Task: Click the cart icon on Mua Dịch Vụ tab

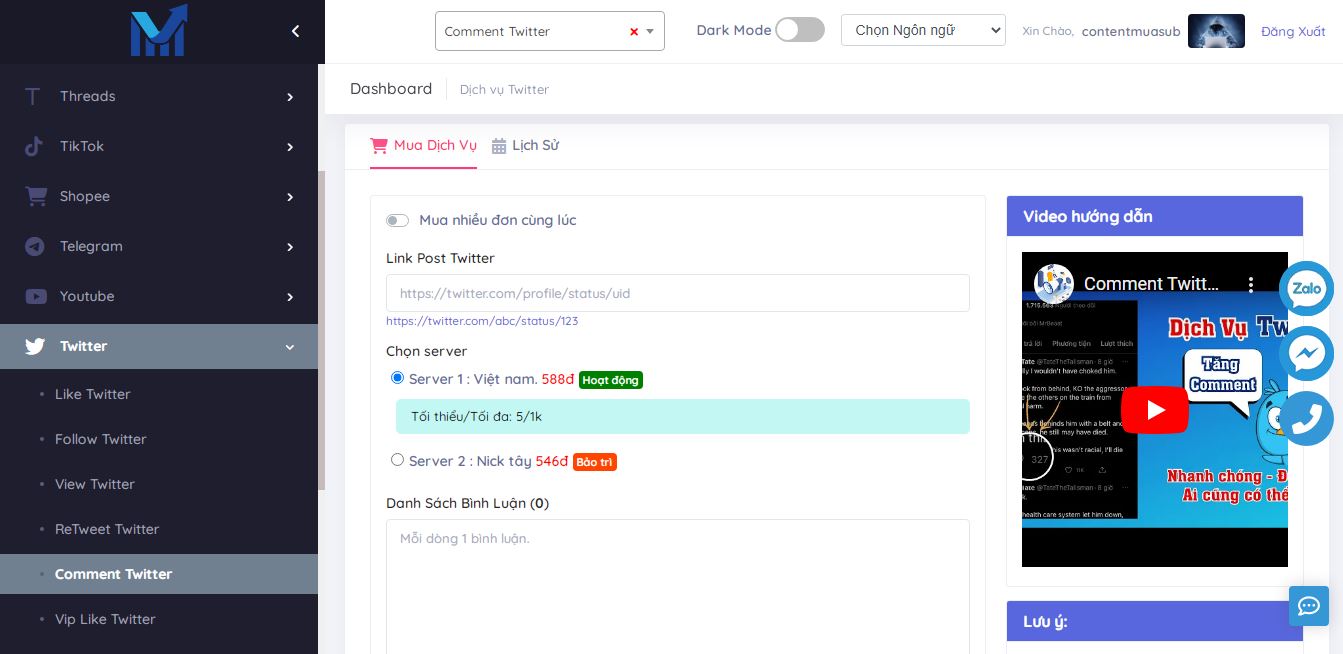Action: click(x=379, y=145)
